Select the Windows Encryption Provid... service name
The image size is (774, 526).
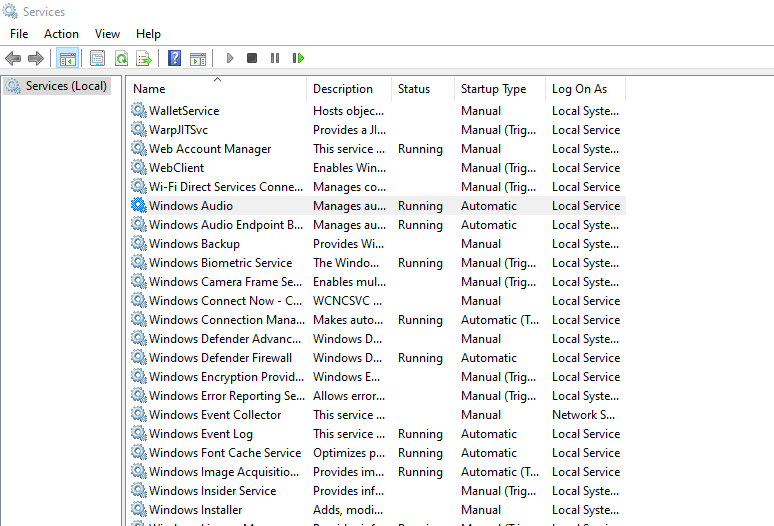[x=227, y=376]
